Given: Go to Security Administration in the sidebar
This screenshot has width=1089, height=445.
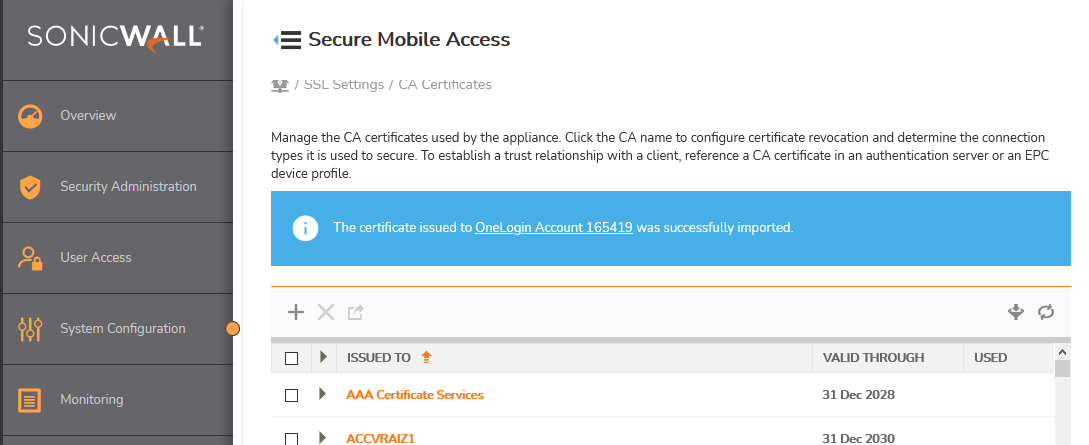Looking at the screenshot, I should click(128, 187).
